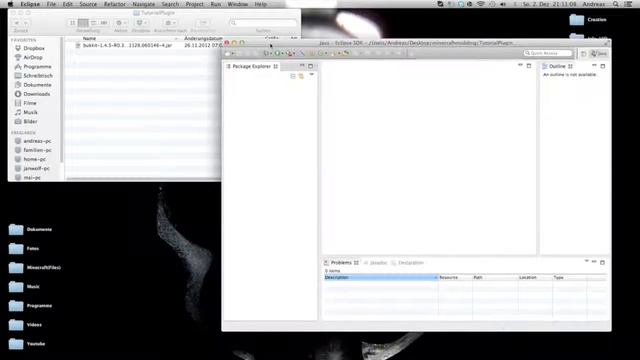
Task: Switch Finder to column view
Action: [93, 23]
